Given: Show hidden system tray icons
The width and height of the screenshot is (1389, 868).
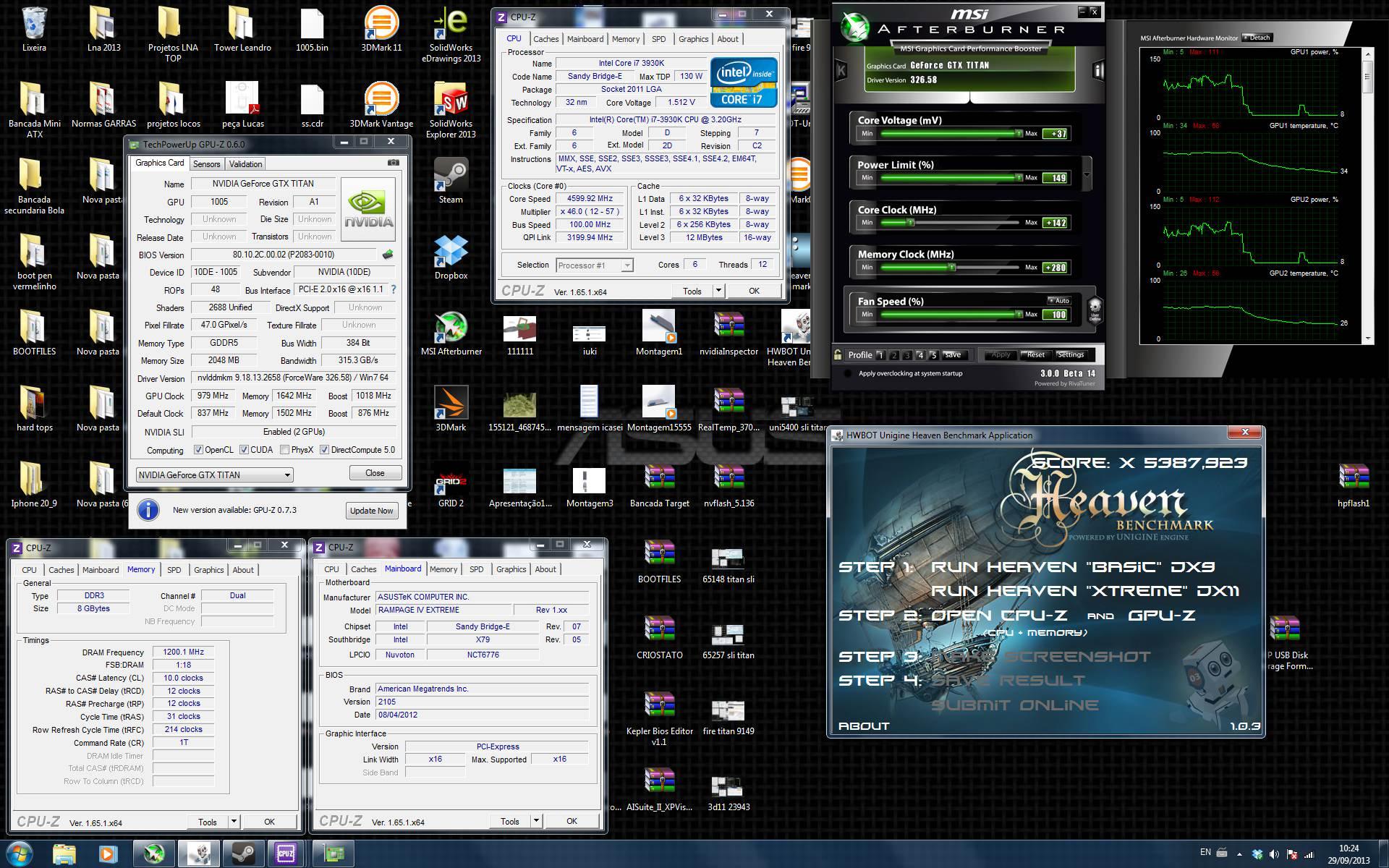Looking at the screenshot, I should point(1239,854).
